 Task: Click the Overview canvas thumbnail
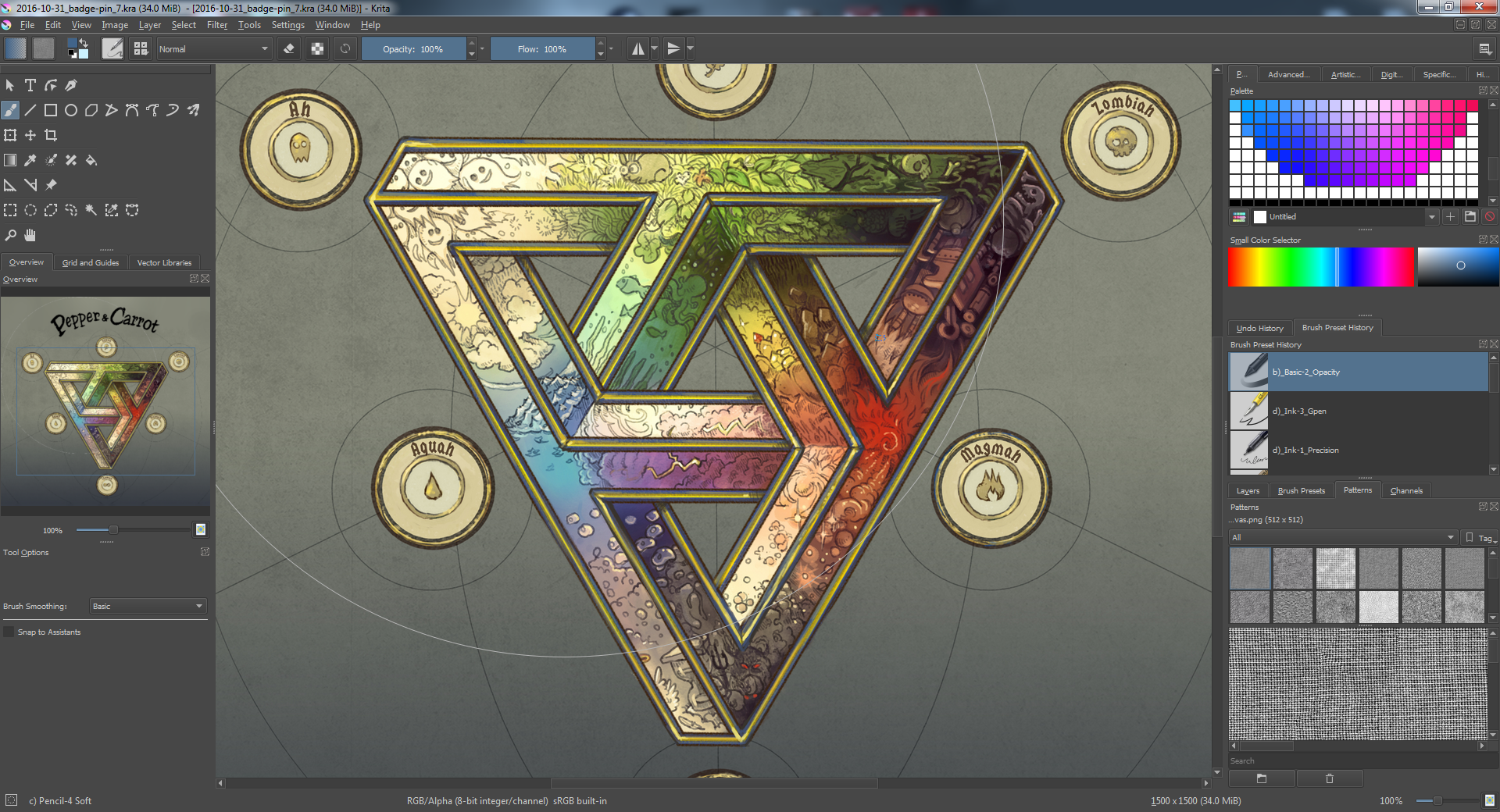pos(105,405)
